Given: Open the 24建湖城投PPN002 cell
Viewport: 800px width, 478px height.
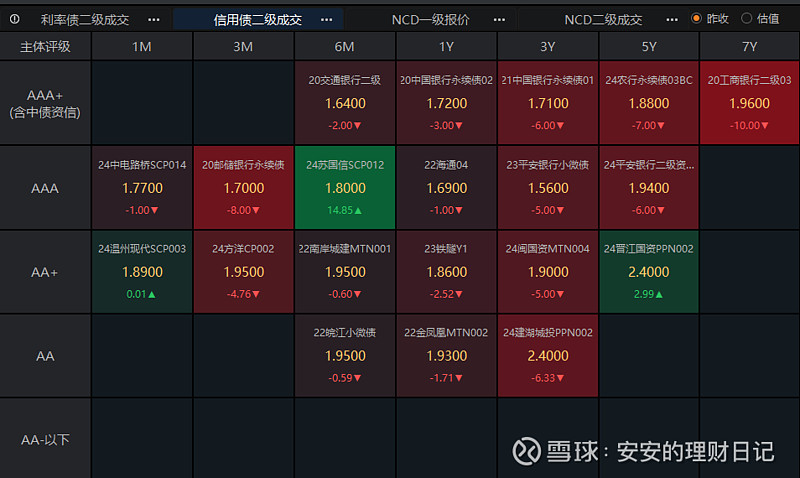Looking at the screenshot, I should tap(548, 356).
